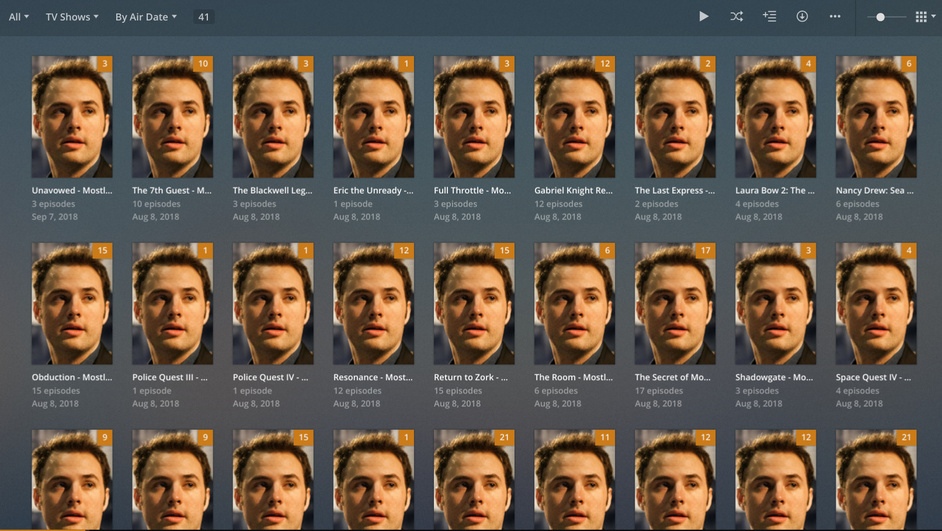
Task: Open The Blackwell Legacy title link
Action: pyautogui.click(x=273, y=190)
